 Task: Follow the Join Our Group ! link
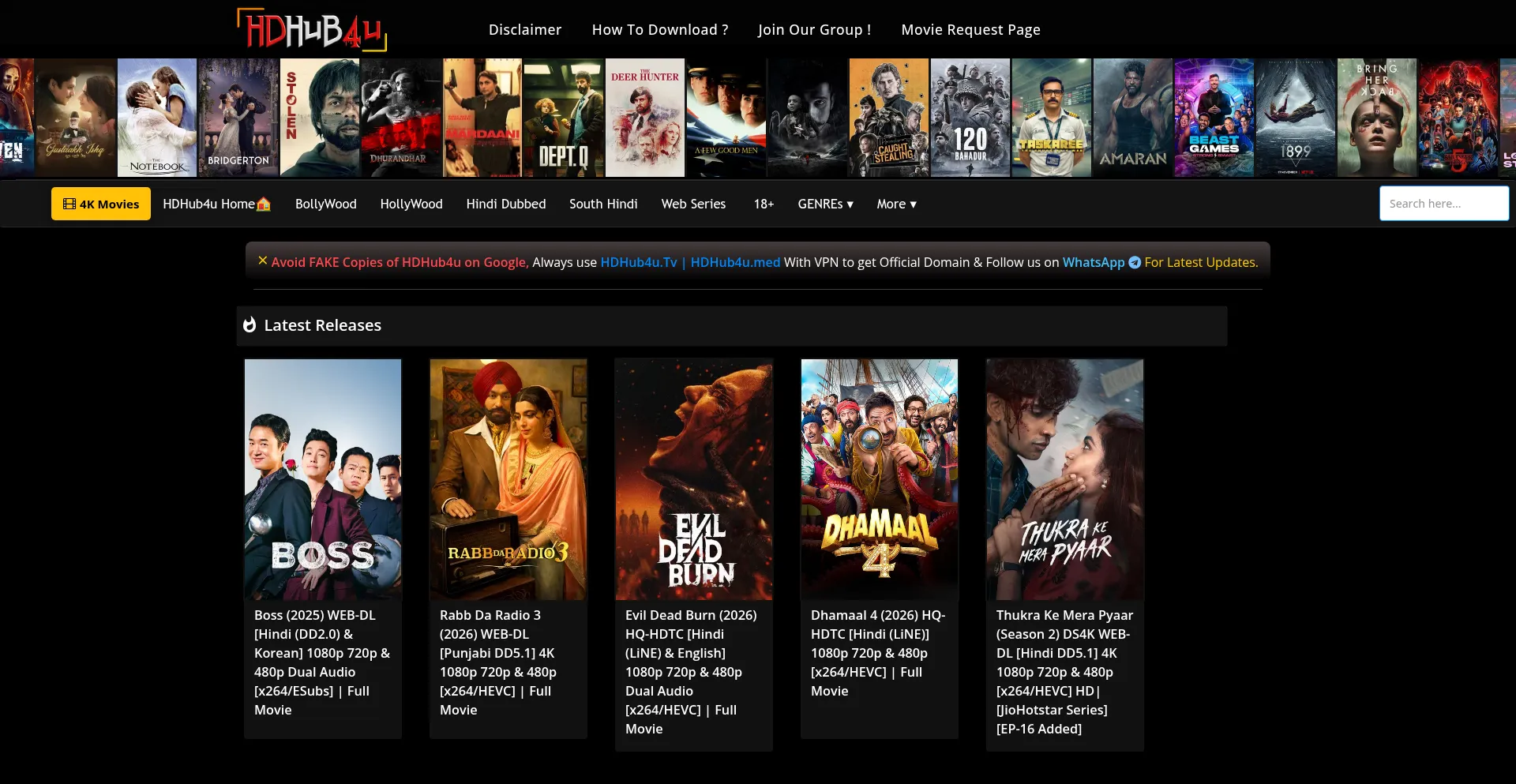point(815,29)
